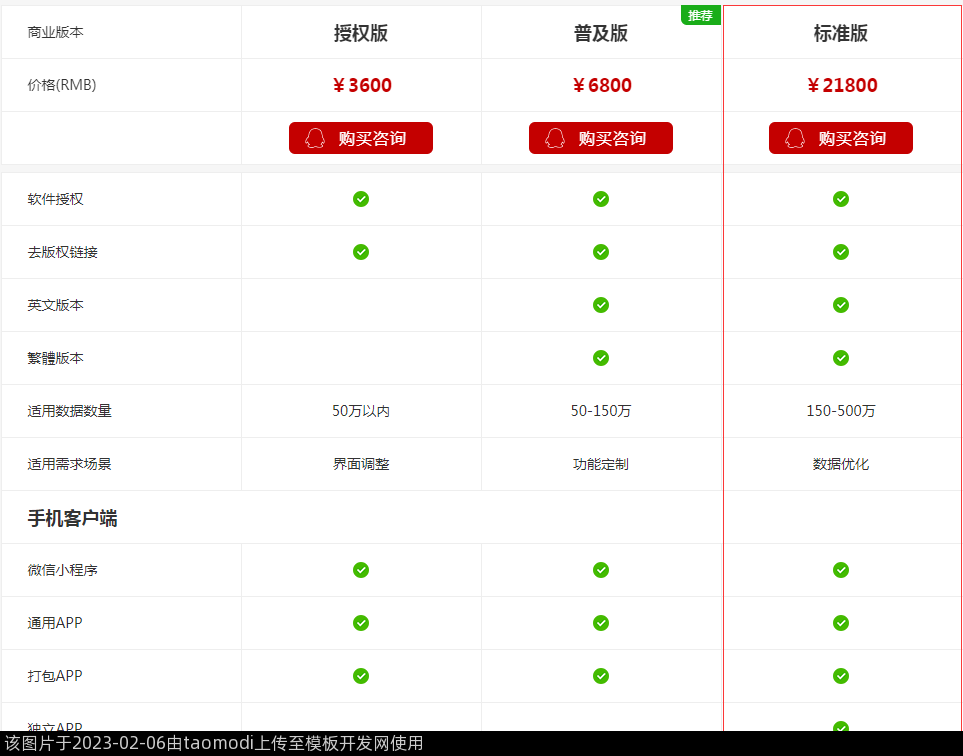Click the 通用APP checkmark for 标准版
963x756 pixels.
pyautogui.click(x=841, y=623)
